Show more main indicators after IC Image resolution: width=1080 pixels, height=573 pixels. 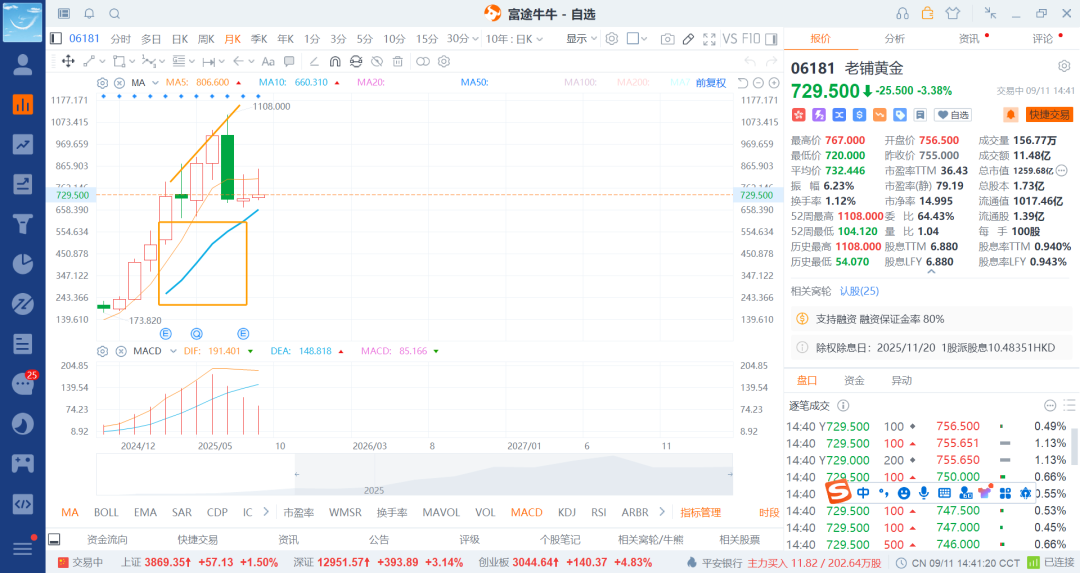266,512
